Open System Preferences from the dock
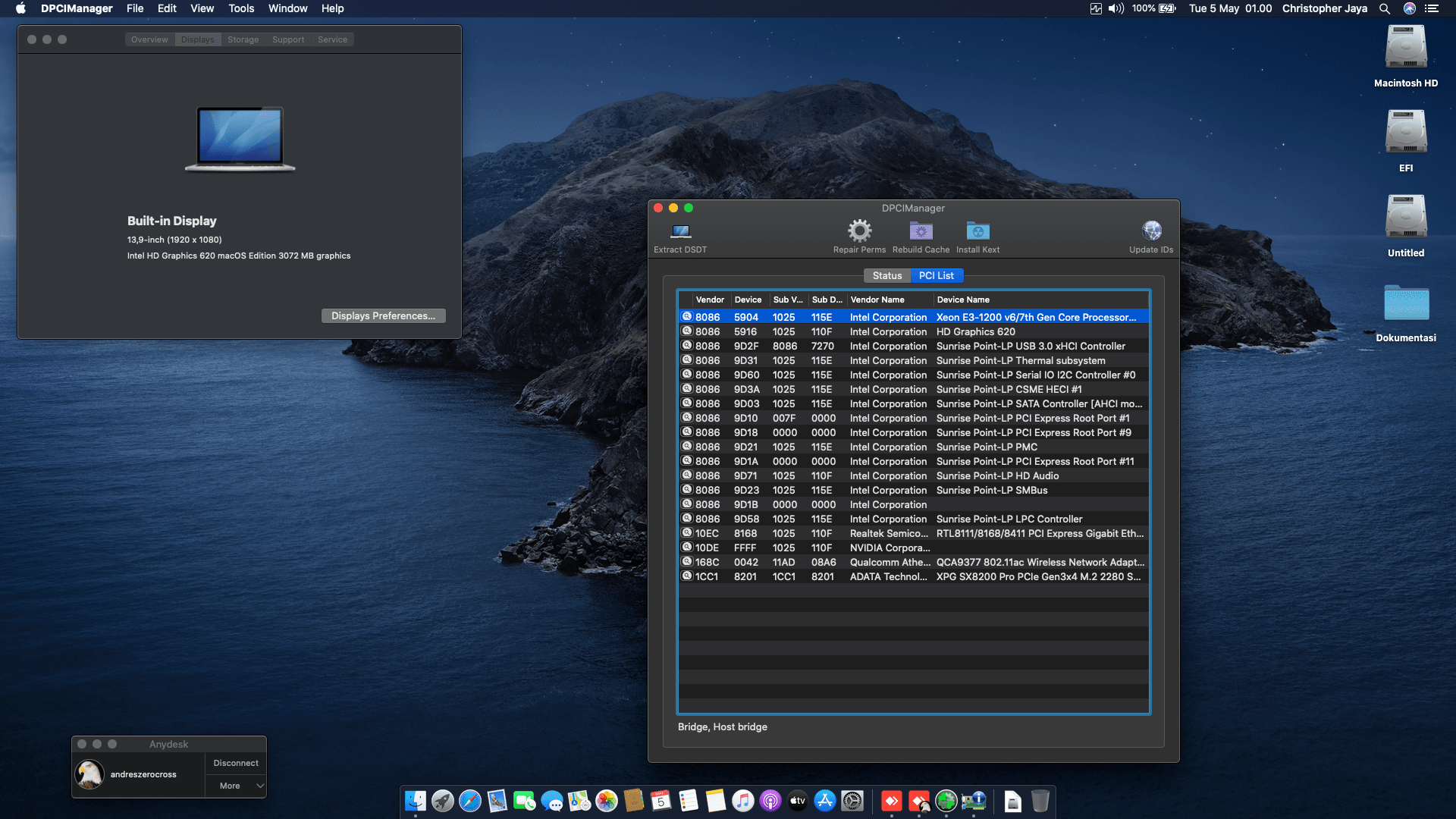 [852, 801]
